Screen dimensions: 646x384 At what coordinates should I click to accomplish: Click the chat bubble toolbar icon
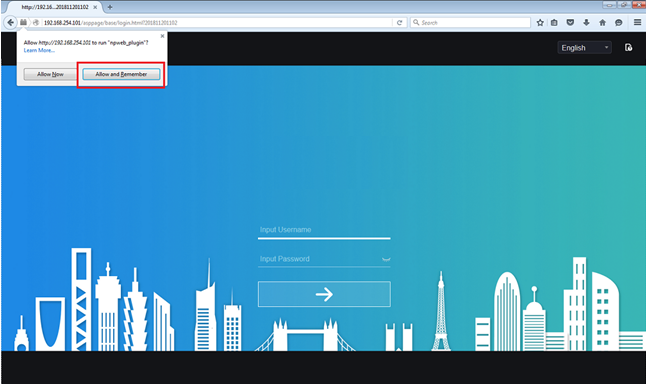618,23
